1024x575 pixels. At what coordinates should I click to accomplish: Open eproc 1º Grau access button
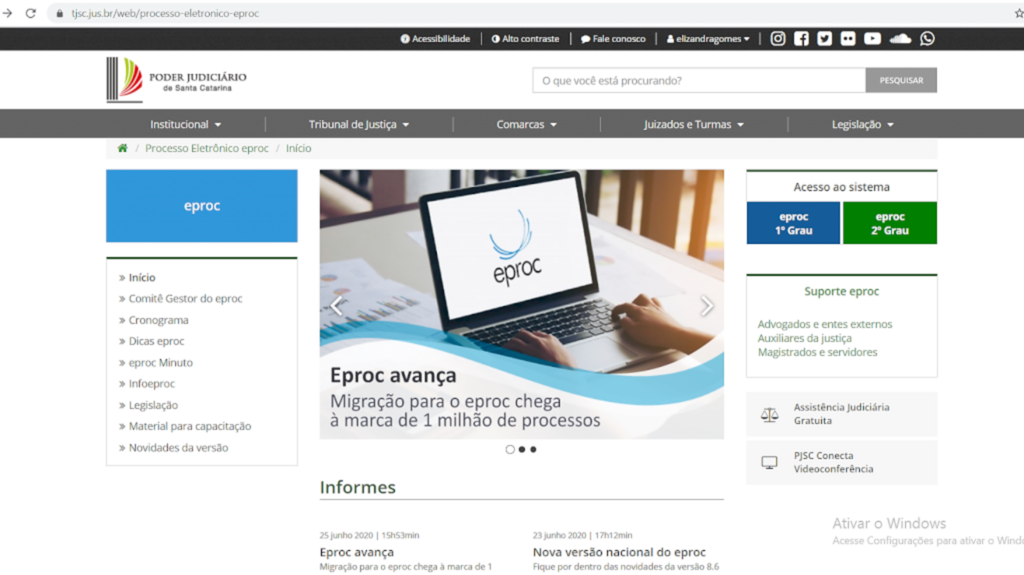pos(793,223)
